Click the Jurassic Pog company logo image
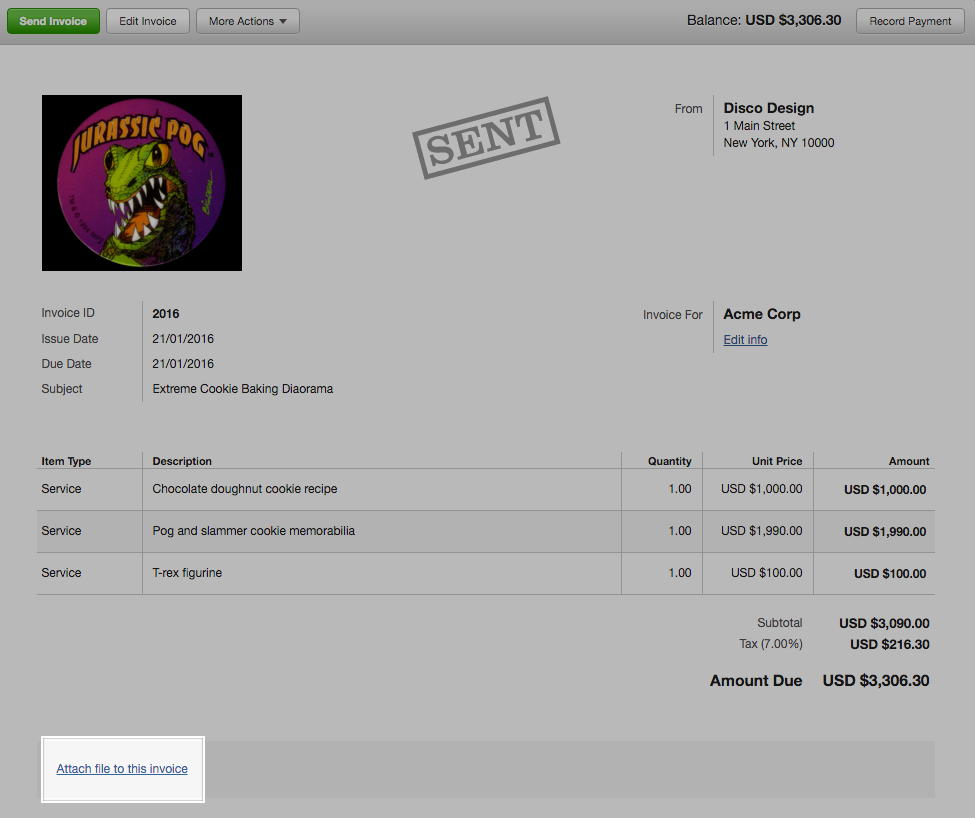 141,182
